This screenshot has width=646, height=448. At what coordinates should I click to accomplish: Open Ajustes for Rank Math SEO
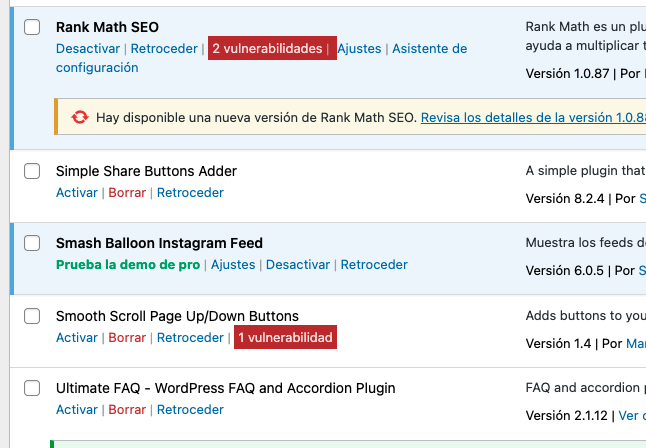tap(359, 49)
